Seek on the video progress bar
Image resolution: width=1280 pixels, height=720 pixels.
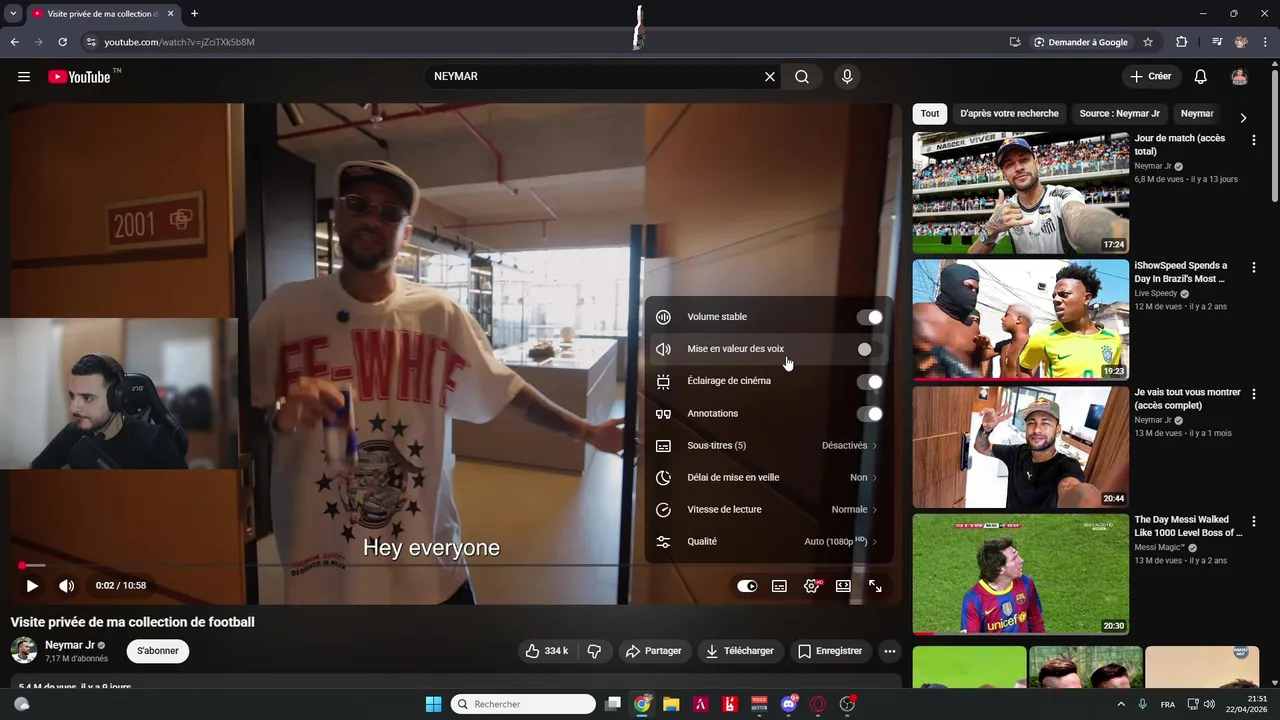pos(455,566)
